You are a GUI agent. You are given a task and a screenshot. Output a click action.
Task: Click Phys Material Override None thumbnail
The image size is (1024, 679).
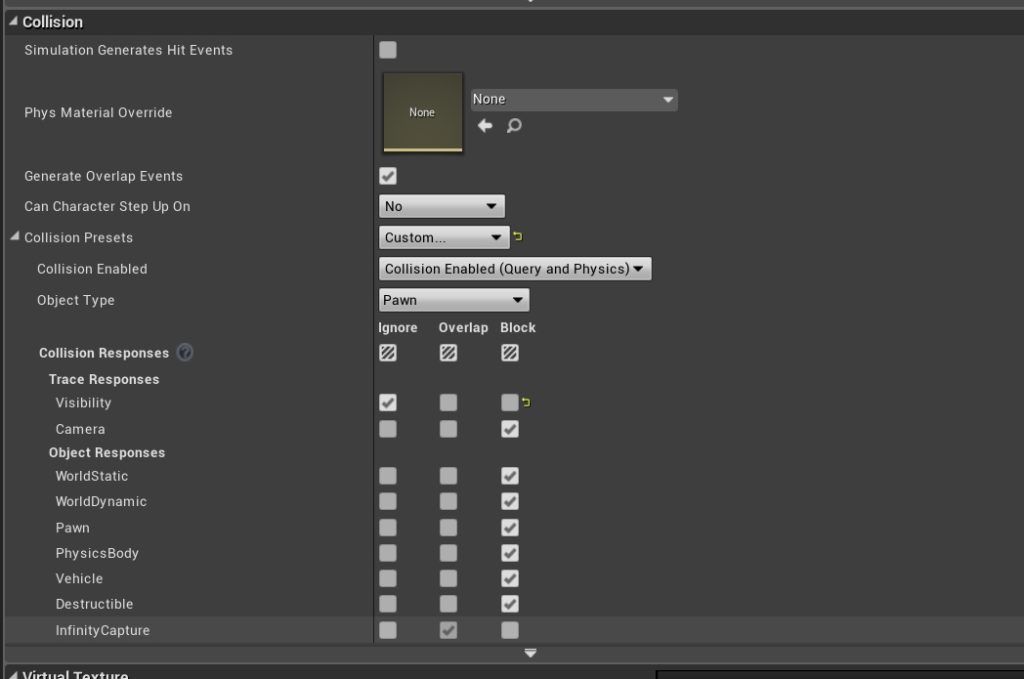422,112
